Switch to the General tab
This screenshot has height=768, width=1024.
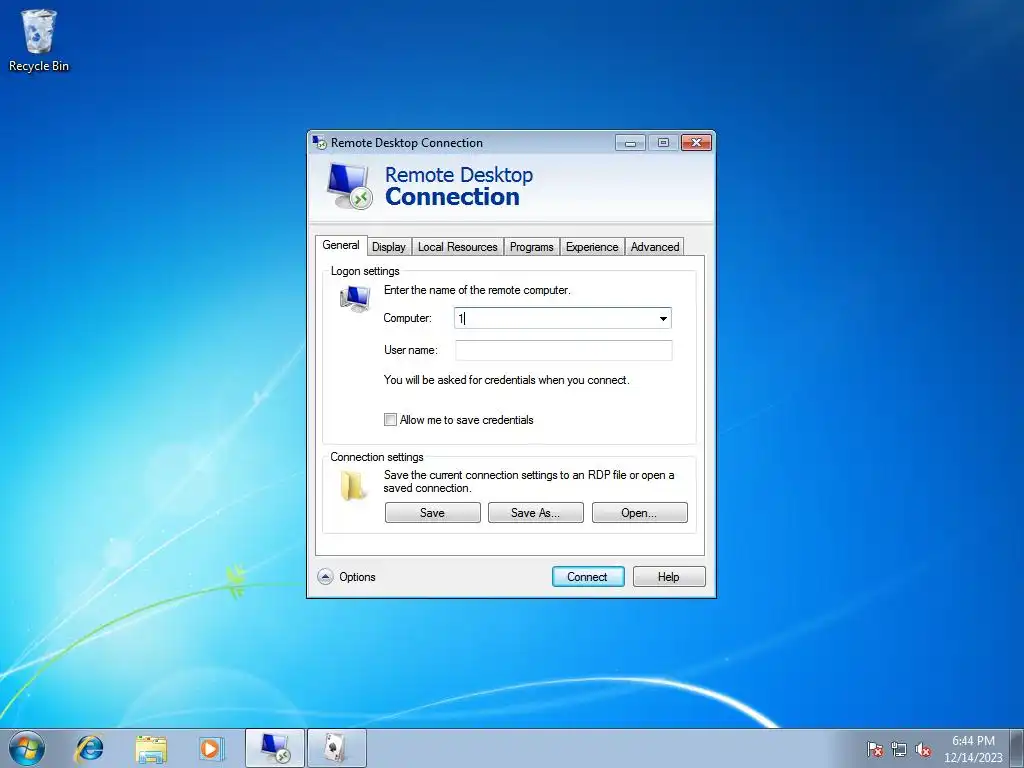coord(341,245)
